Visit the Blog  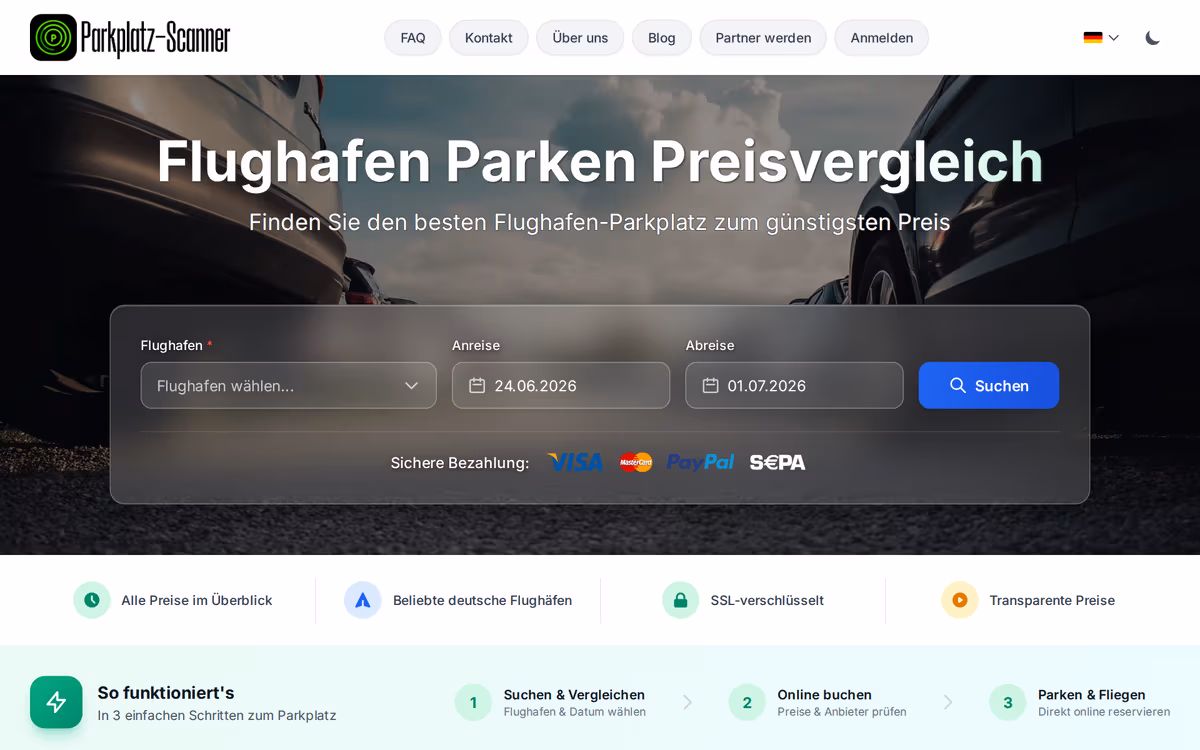662,38
